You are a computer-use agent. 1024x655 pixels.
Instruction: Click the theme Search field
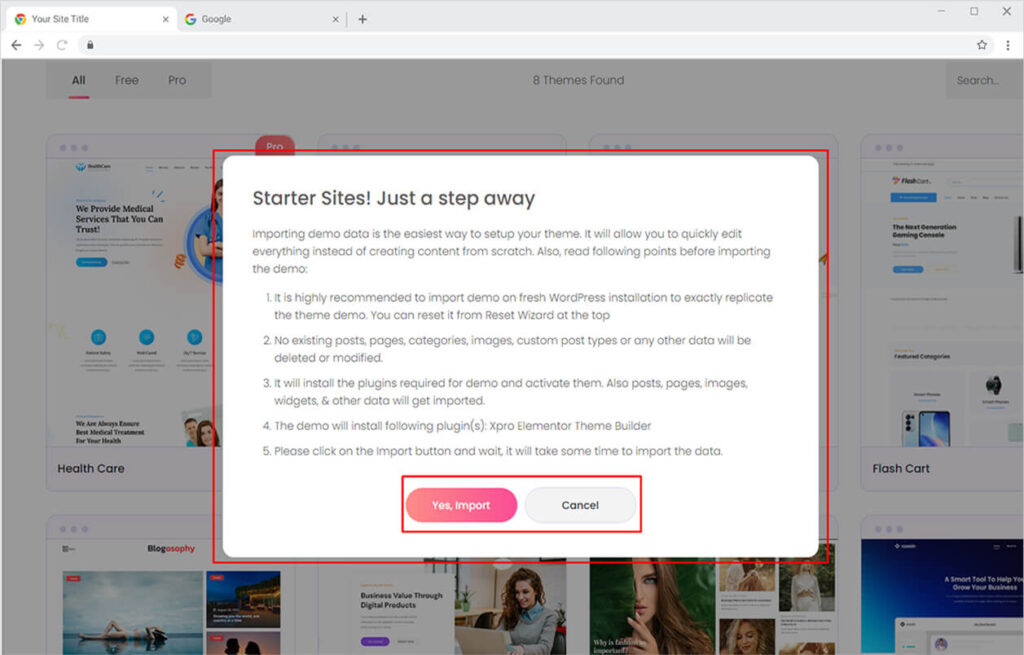(x=982, y=80)
